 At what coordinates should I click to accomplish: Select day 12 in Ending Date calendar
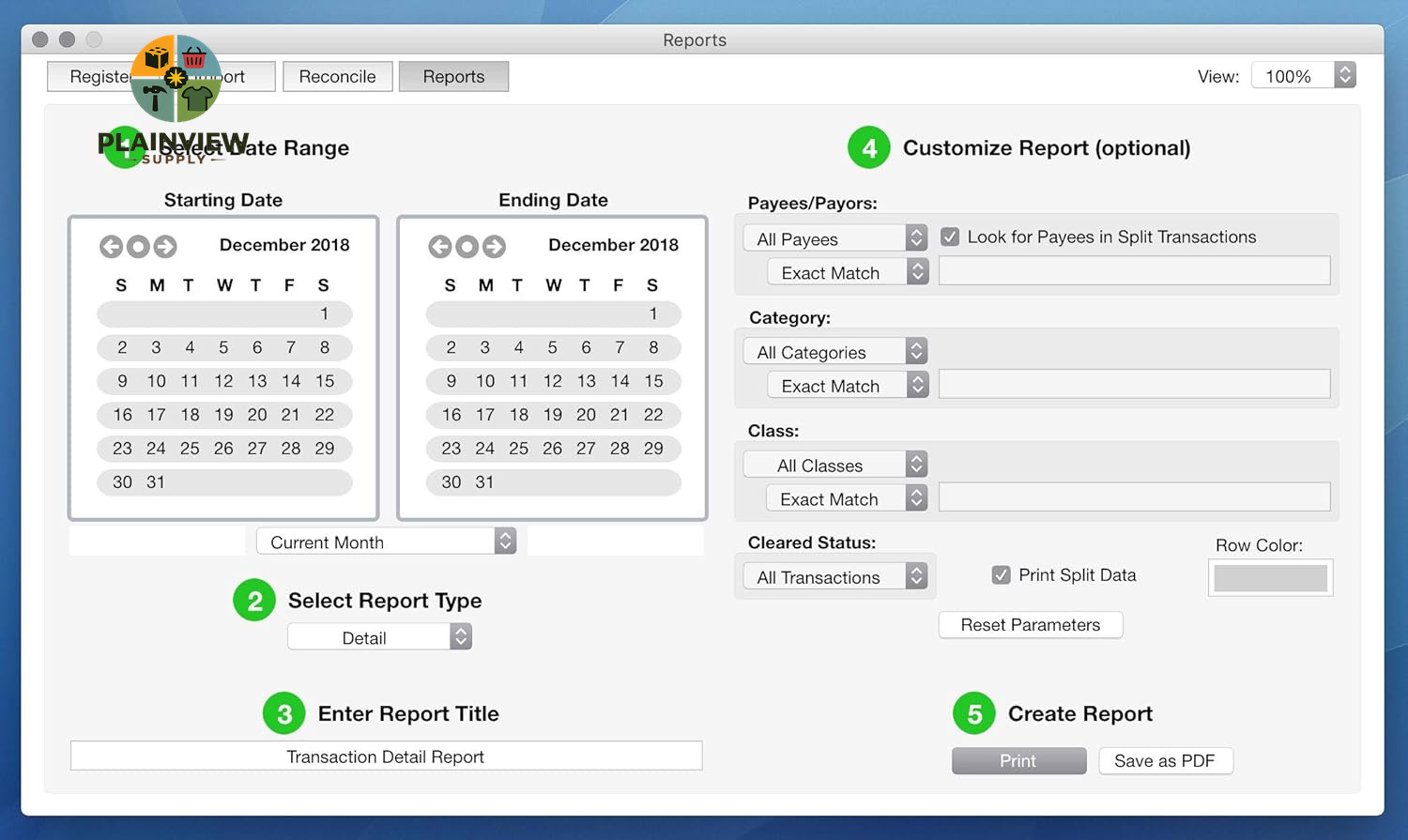click(x=553, y=381)
